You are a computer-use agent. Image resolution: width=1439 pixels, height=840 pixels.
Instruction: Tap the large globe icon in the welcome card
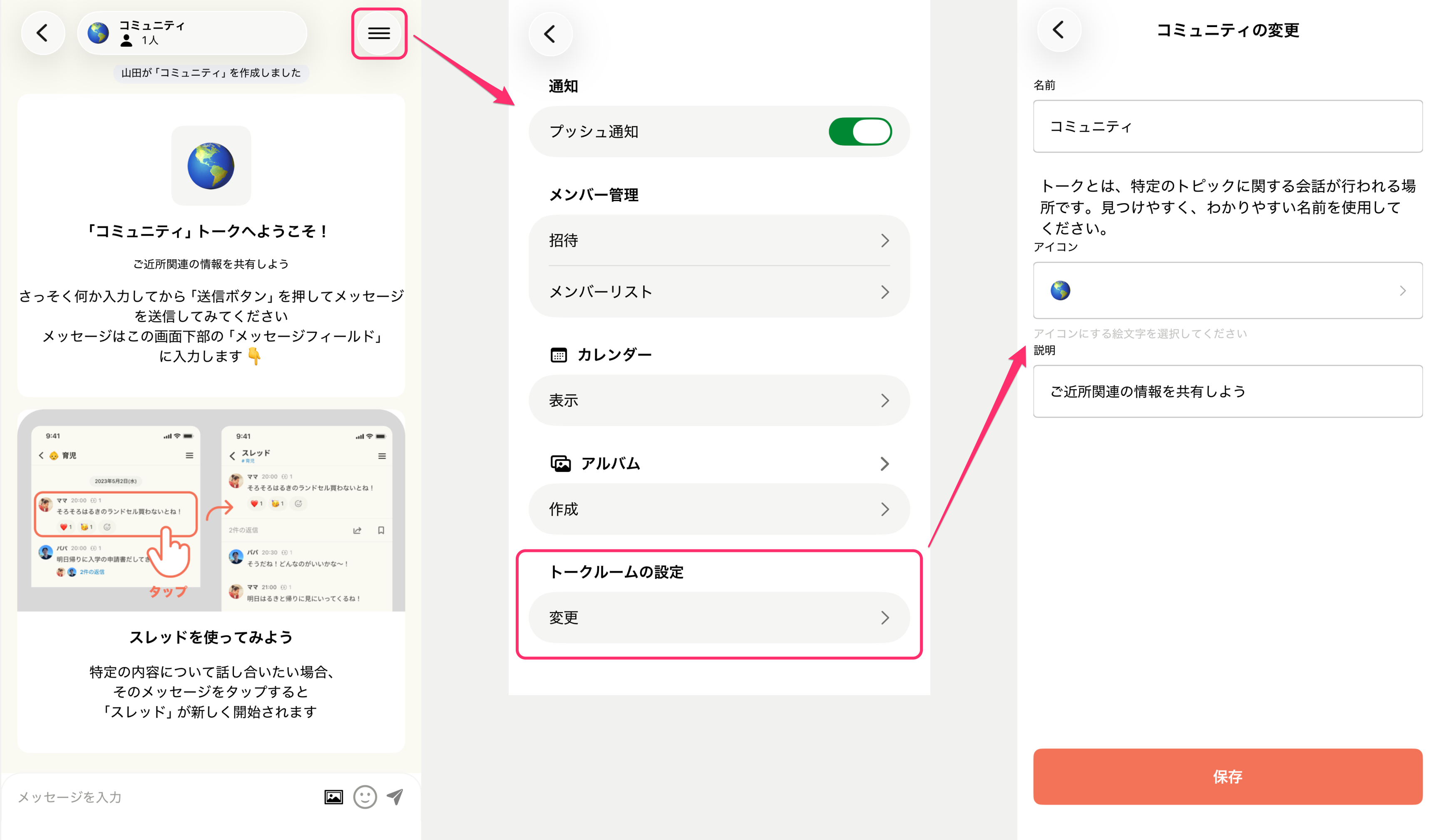(211, 166)
